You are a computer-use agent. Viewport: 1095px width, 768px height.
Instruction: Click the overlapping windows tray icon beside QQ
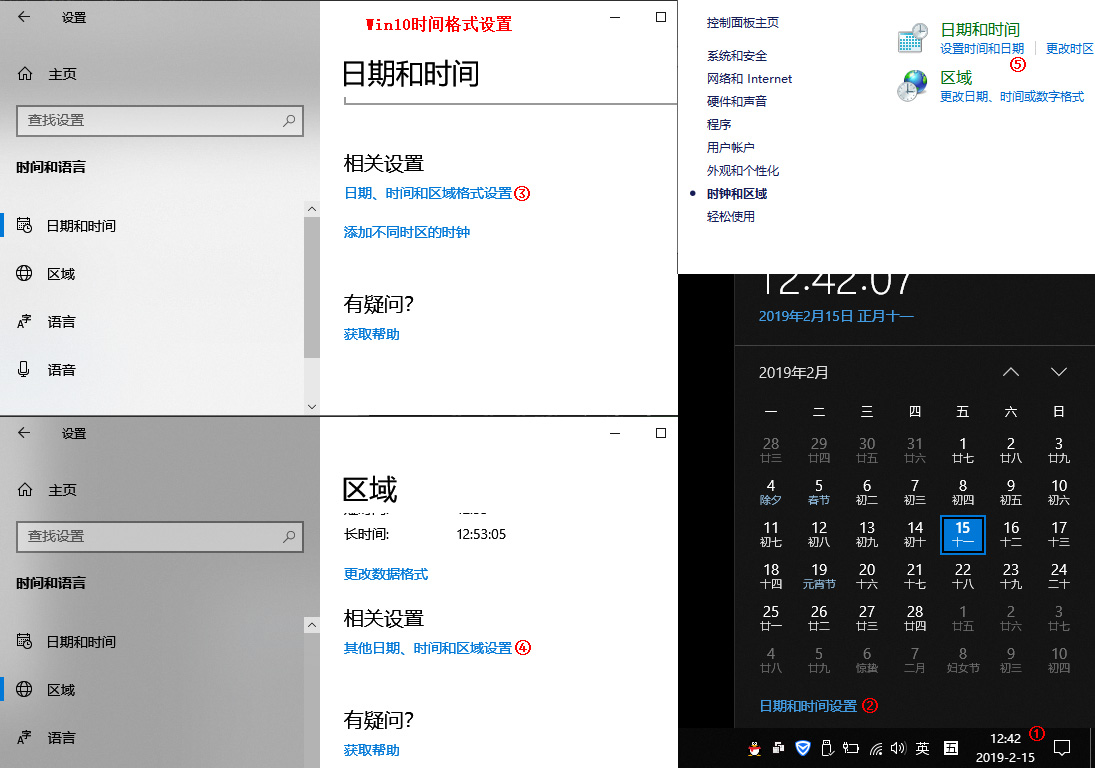(779, 748)
